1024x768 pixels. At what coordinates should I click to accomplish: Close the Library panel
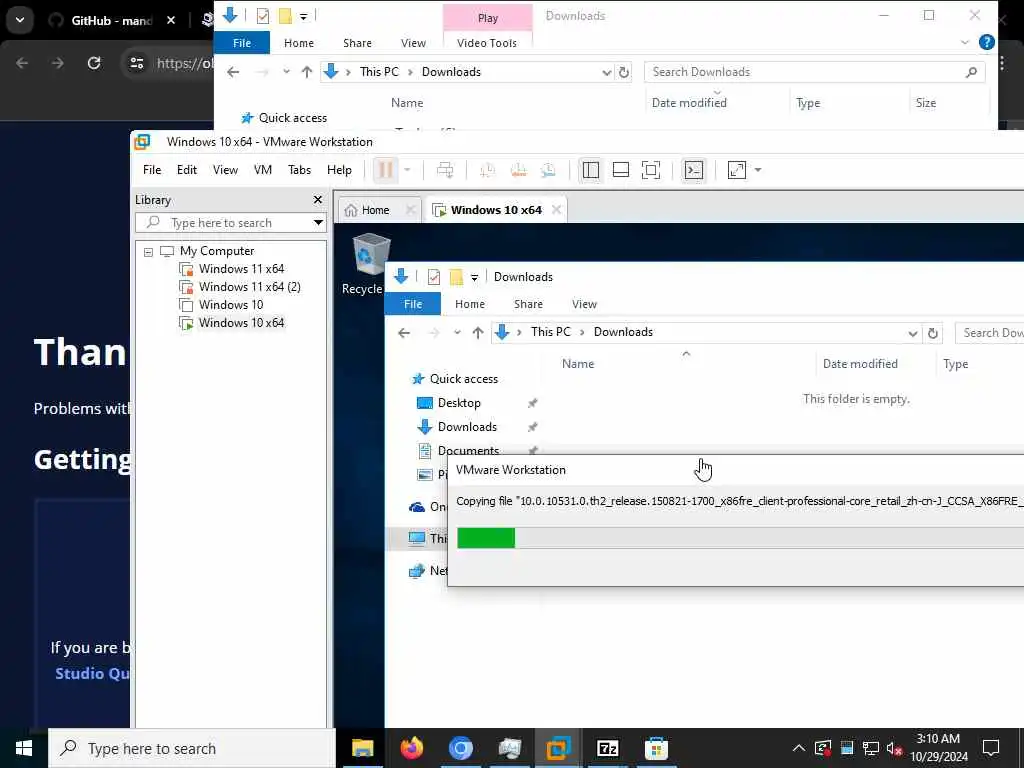point(318,200)
